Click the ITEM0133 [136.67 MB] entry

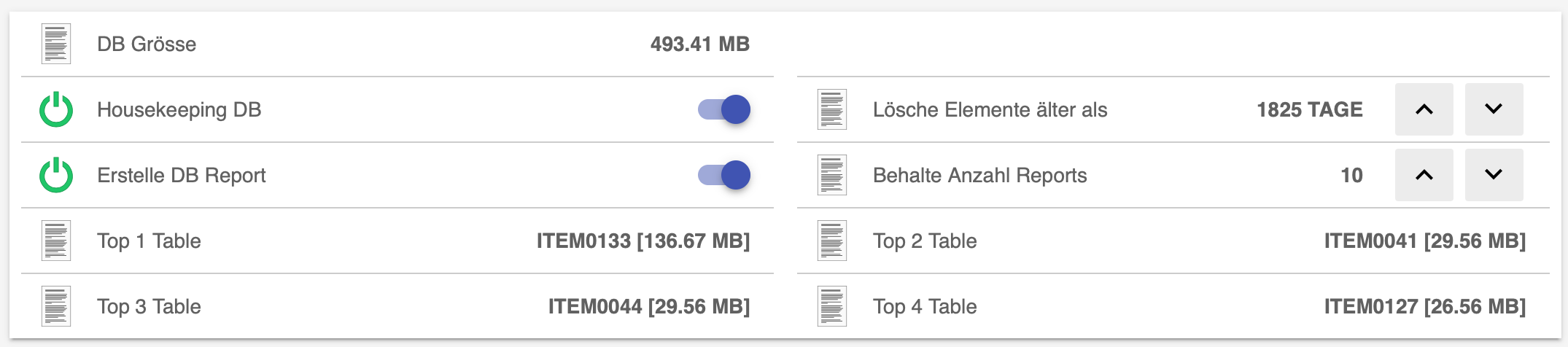click(643, 241)
